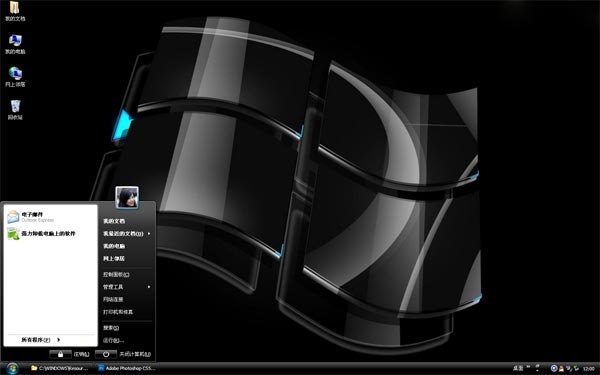Click the power icon Turn Off Computer button

click(106, 354)
